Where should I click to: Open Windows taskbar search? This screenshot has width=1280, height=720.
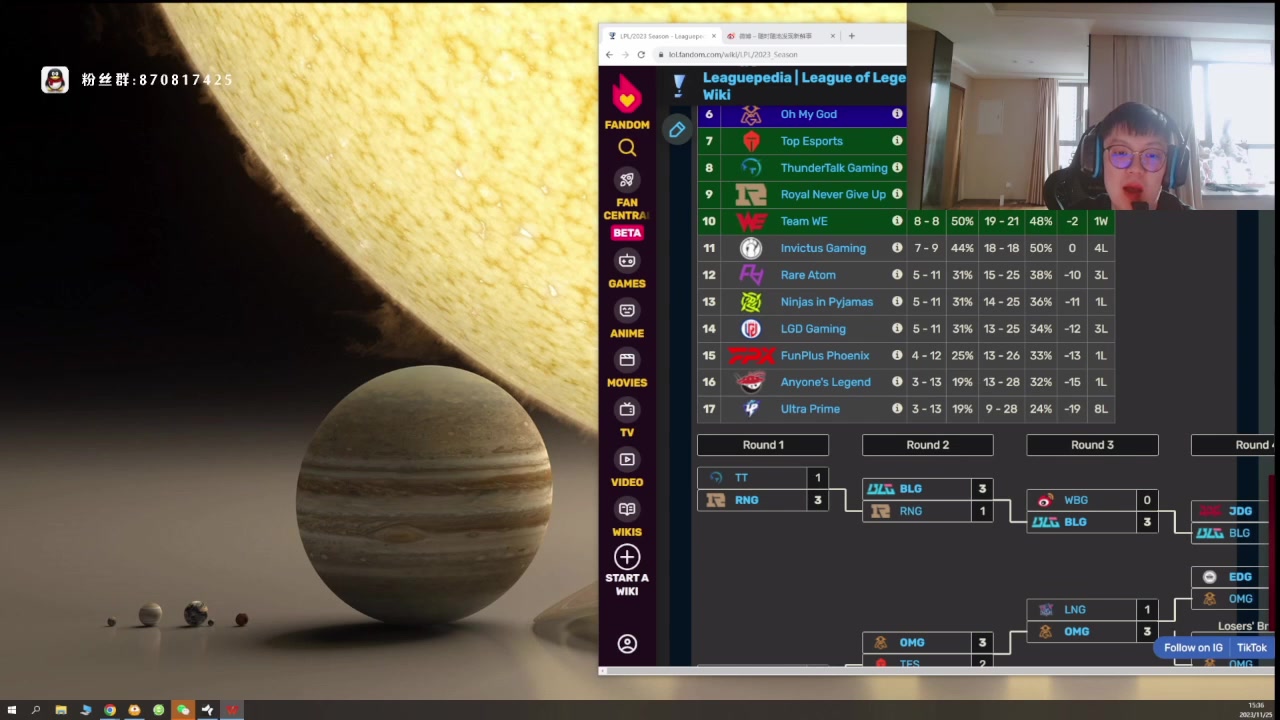[x=36, y=710]
